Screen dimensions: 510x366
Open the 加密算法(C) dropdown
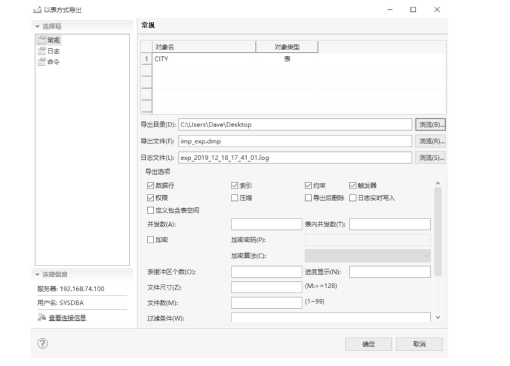(x=368, y=256)
